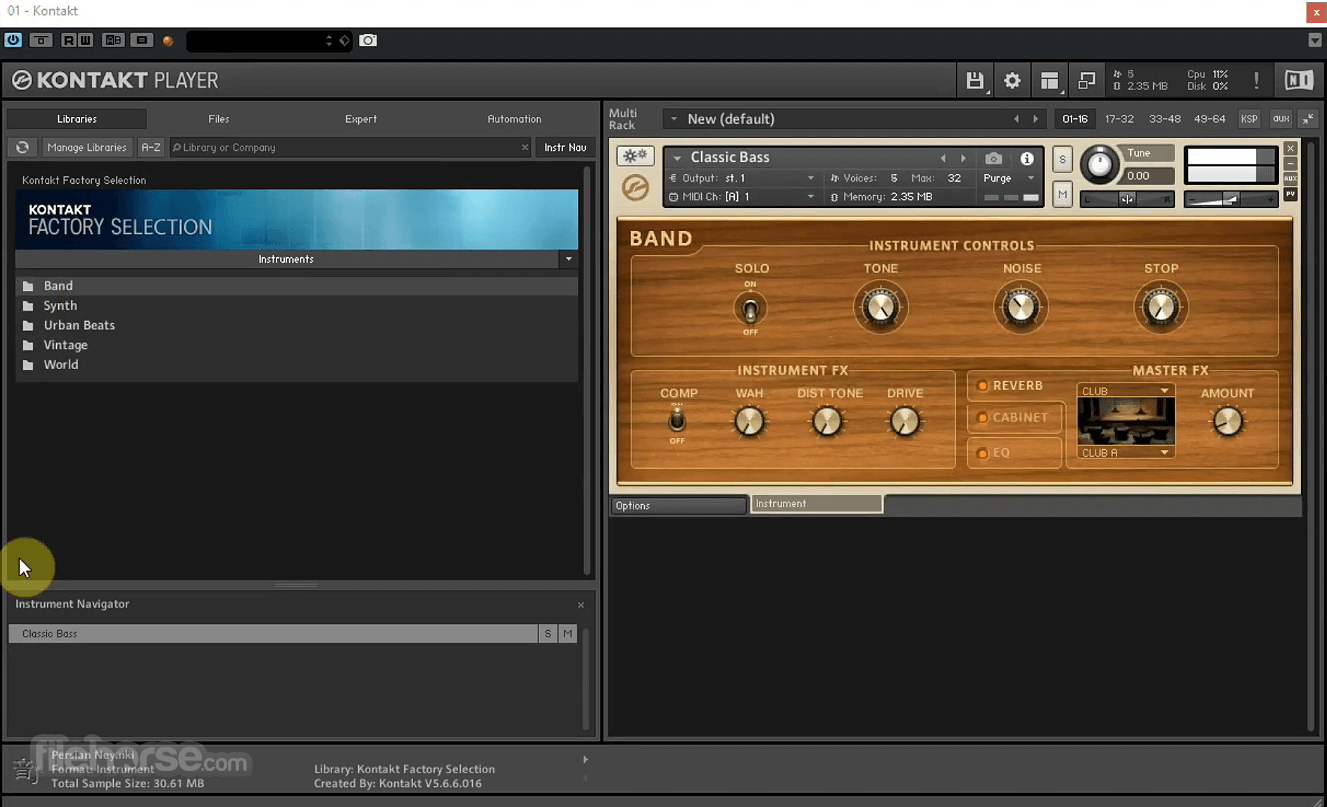This screenshot has width=1327, height=807.
Task: Toggle AUX sends button on instrument header
Action: point(1290,179)
